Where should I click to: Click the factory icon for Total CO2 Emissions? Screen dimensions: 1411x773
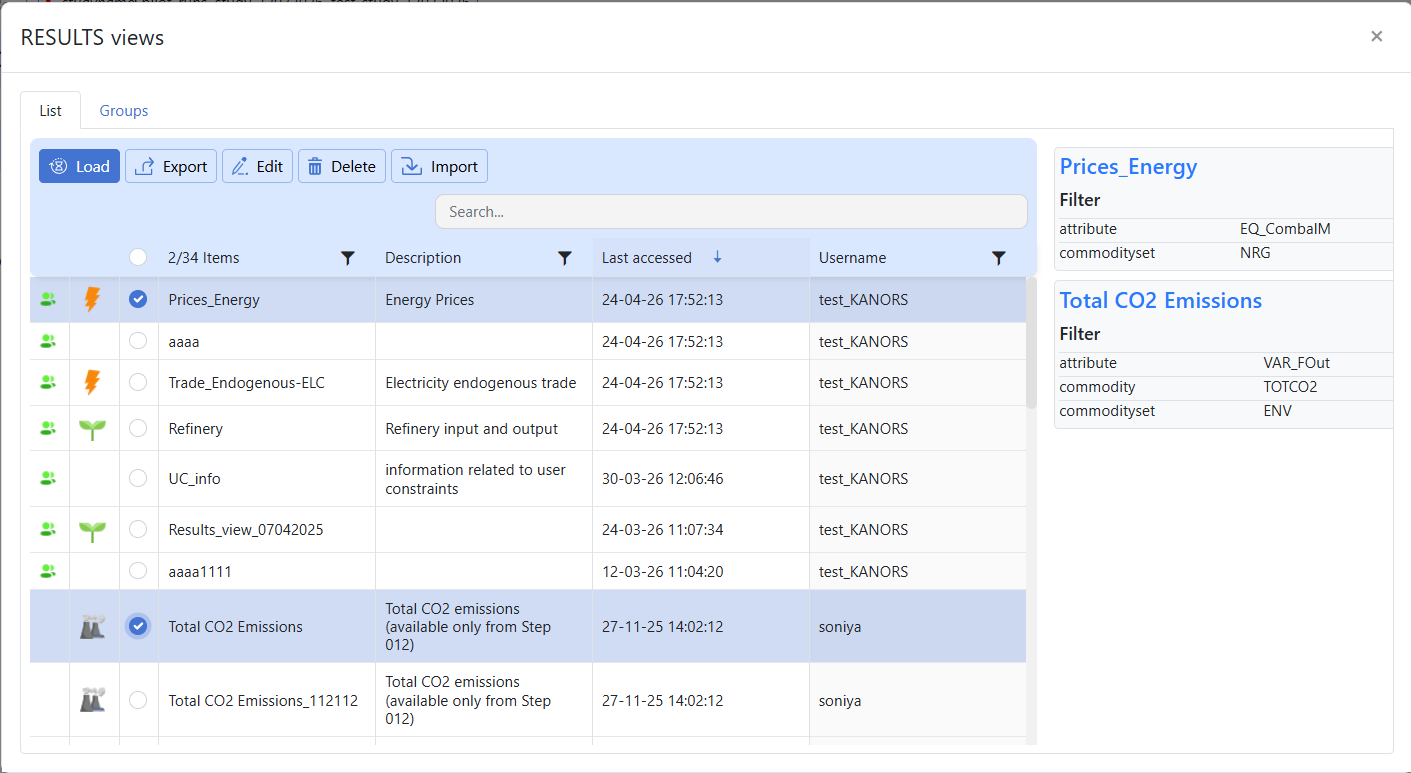coord(92,627)
